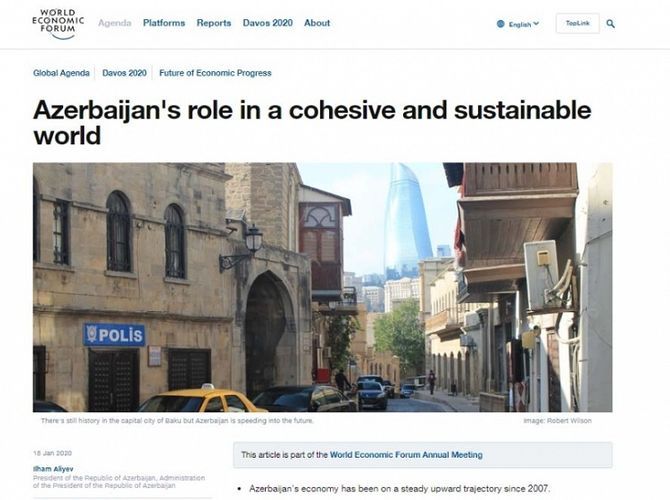Open the Agenda menu item
The image size is (670, 500).
click(x=114, y=23)
